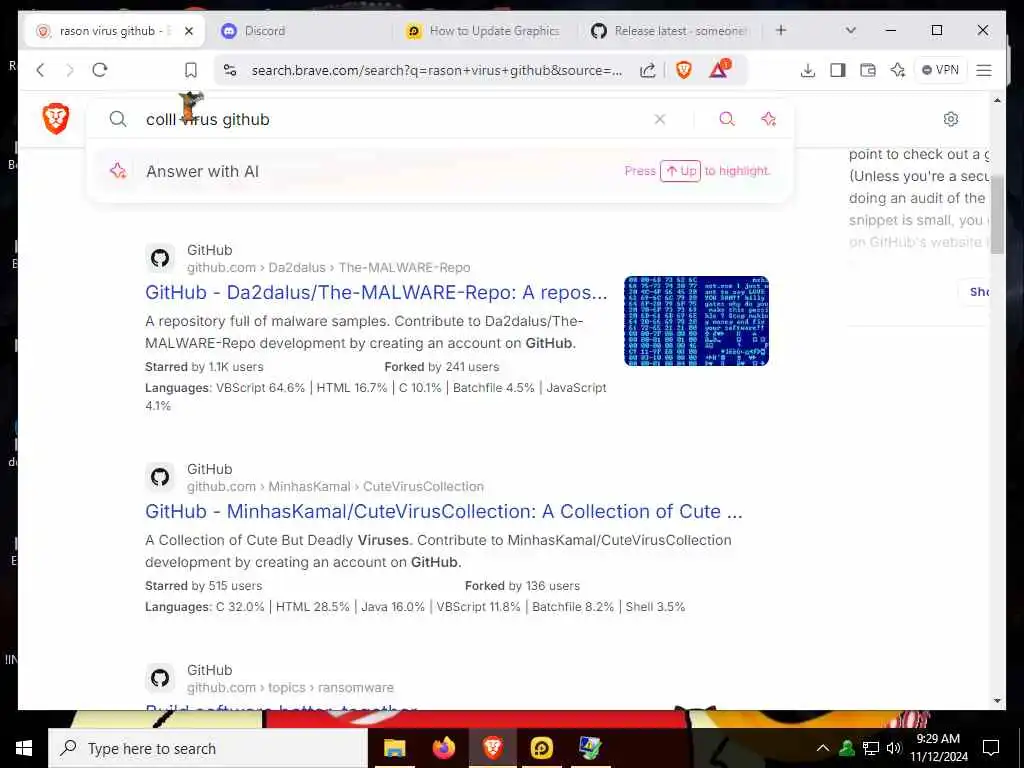Click the Windows taskbar search box

point(208,748)
